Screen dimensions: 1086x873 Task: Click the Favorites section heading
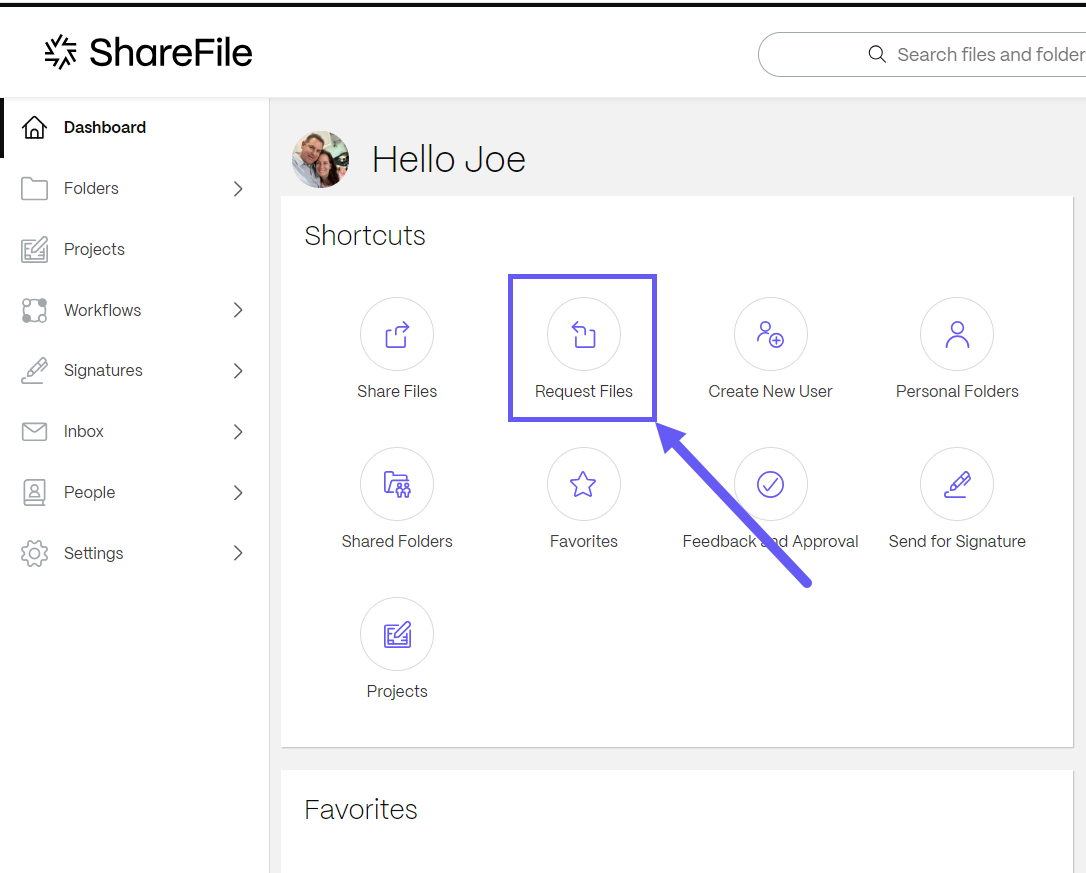click(x=361, y=810)
